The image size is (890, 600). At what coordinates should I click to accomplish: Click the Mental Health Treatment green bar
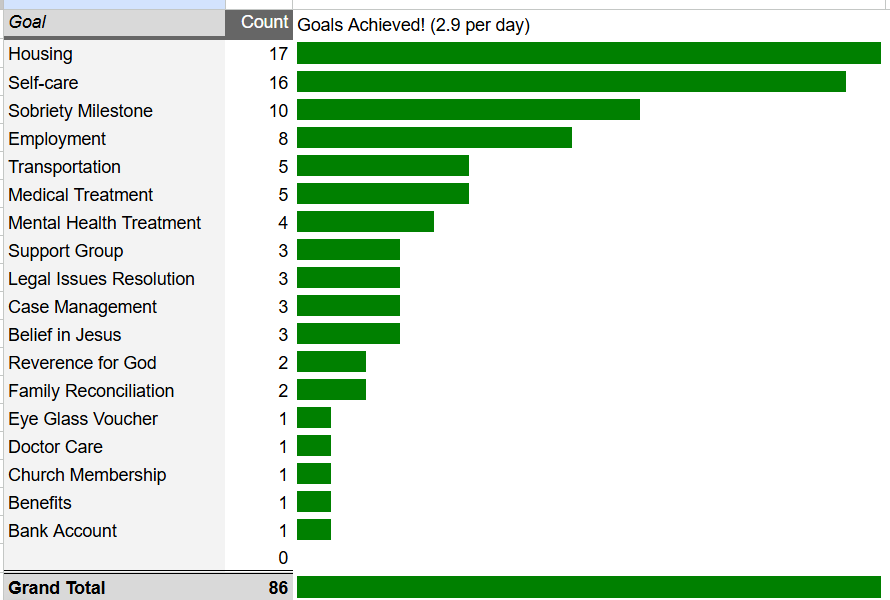point(366,221)
